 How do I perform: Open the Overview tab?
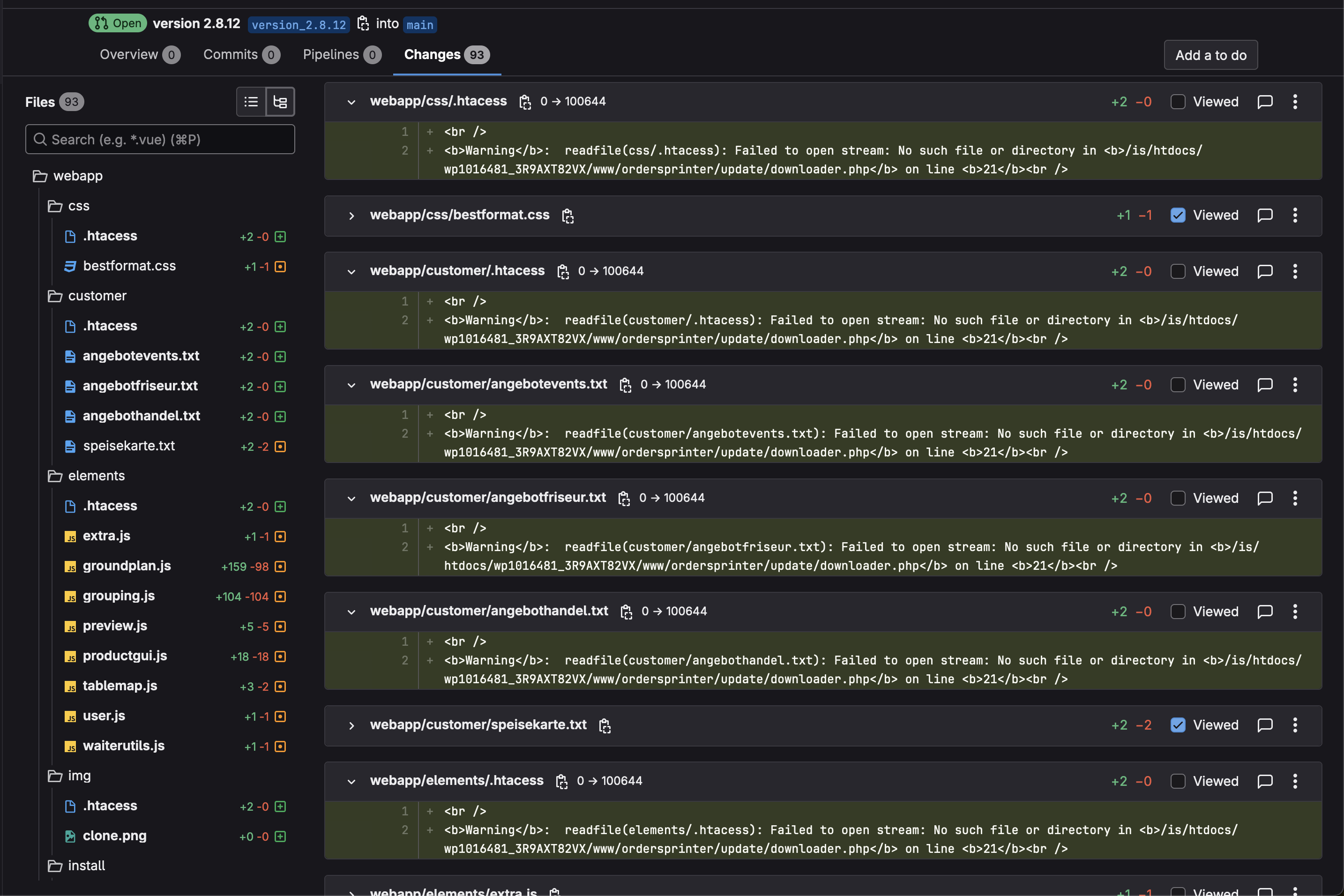(x=140, y=55)
